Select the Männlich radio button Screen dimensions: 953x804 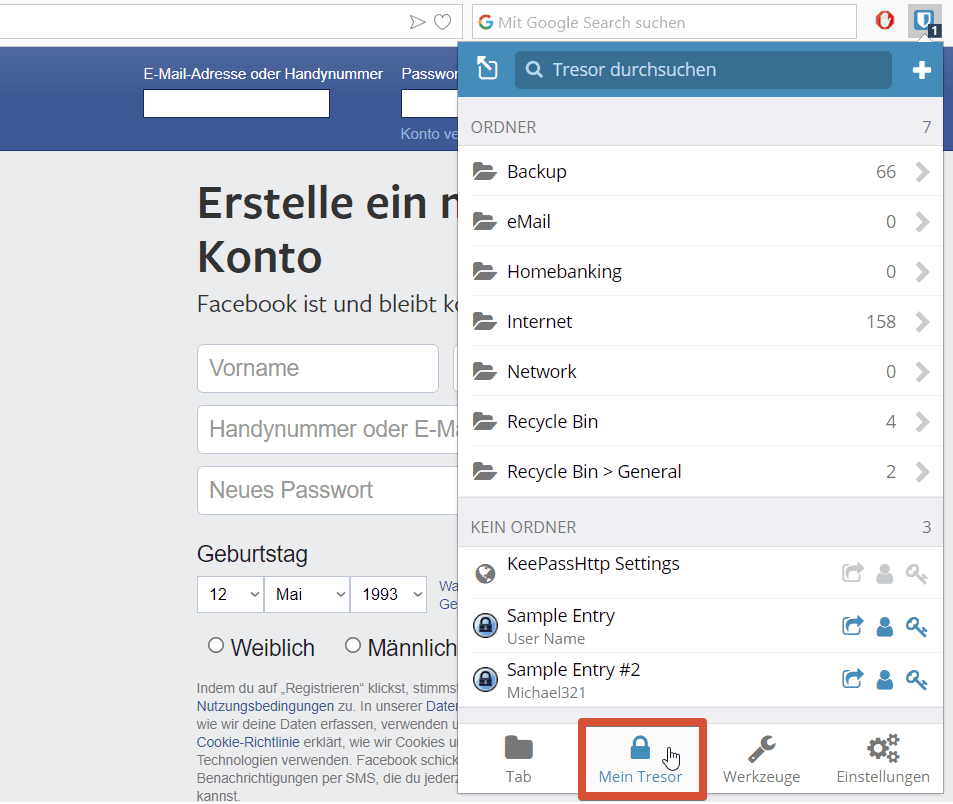coord(353,645)
